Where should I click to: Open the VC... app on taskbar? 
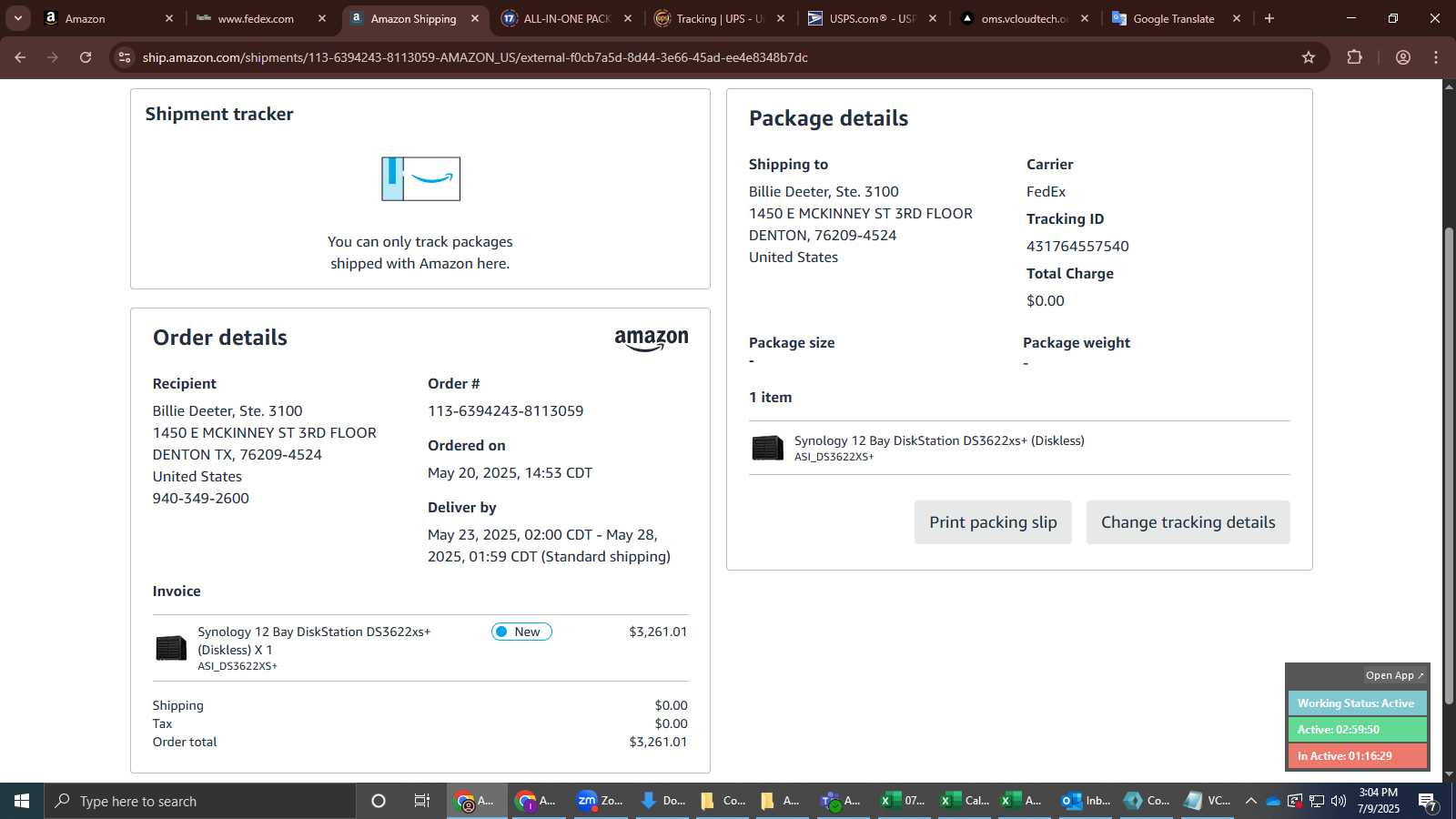1207,801
